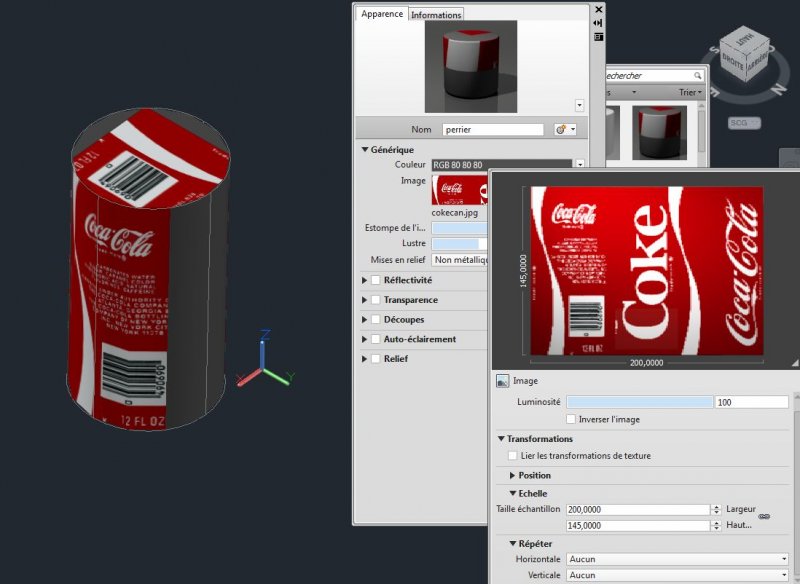Expand the Position section
The width and height of the screenshot is (800, 584).
(x=512, y=475)
